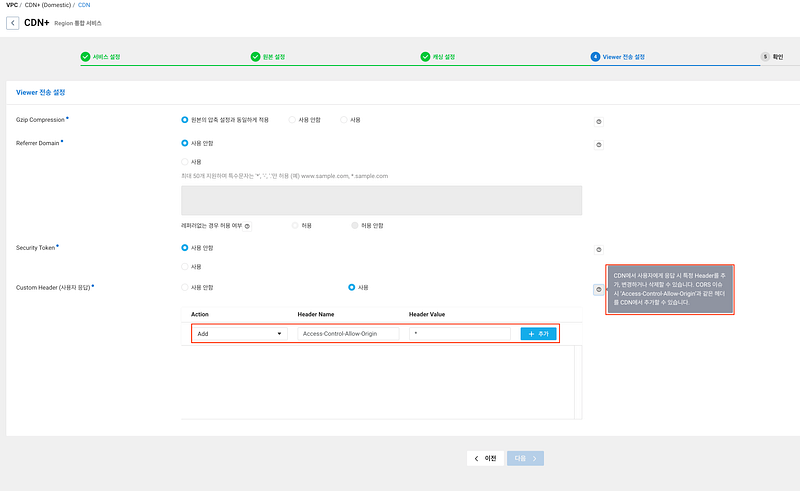Screen dimensions: 800x491
Task: Select Gzip same as origin compression setting
Action: (x=185, y=119)
